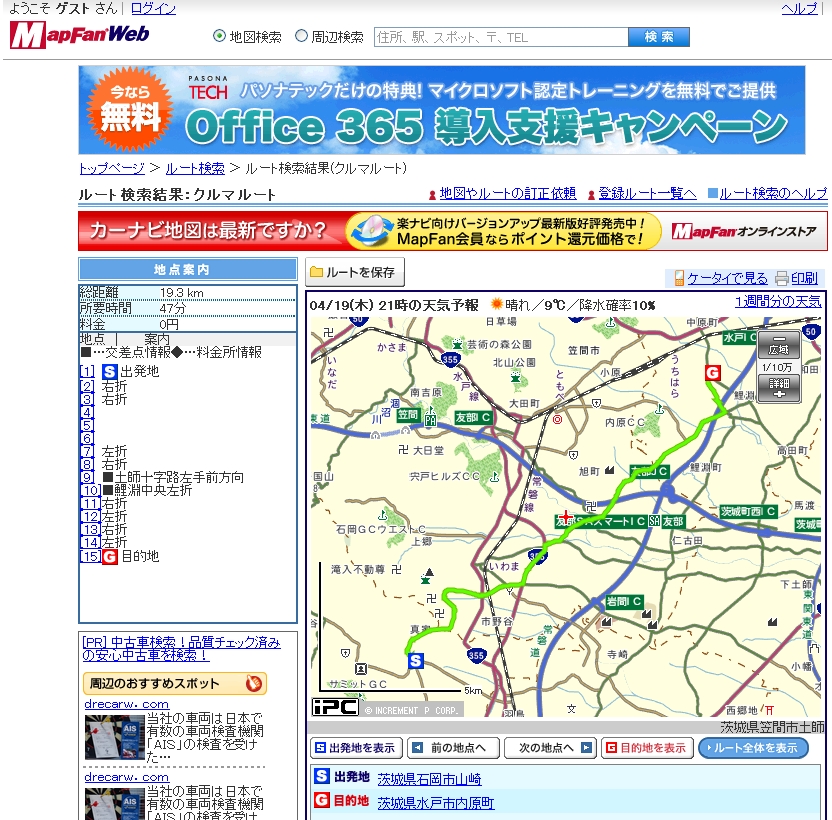The image size is (832, 820).
Task: Click the blue S start marker on map
Action: pos(416,660)
